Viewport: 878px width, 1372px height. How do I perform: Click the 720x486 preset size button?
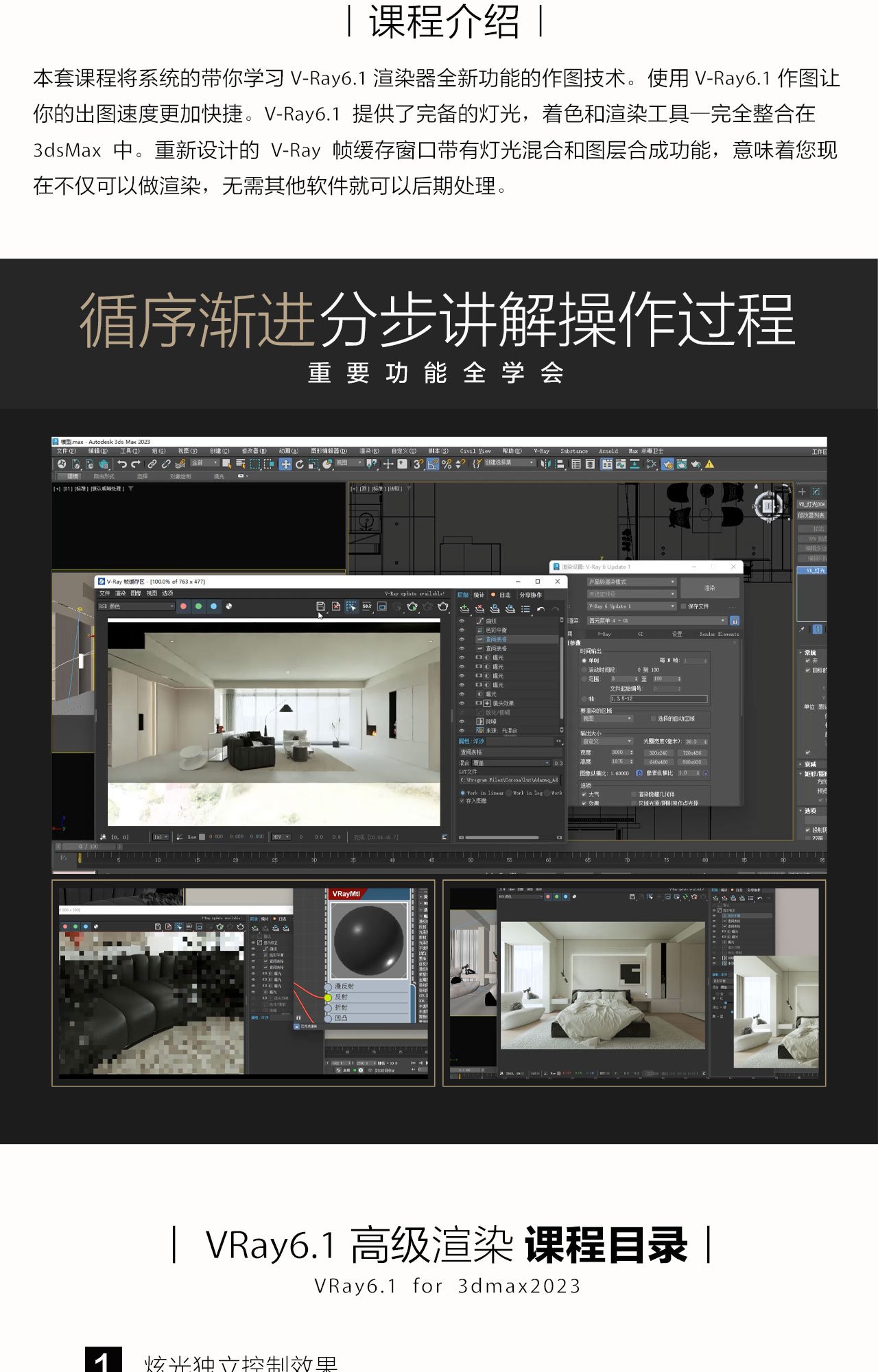[692, 753]
